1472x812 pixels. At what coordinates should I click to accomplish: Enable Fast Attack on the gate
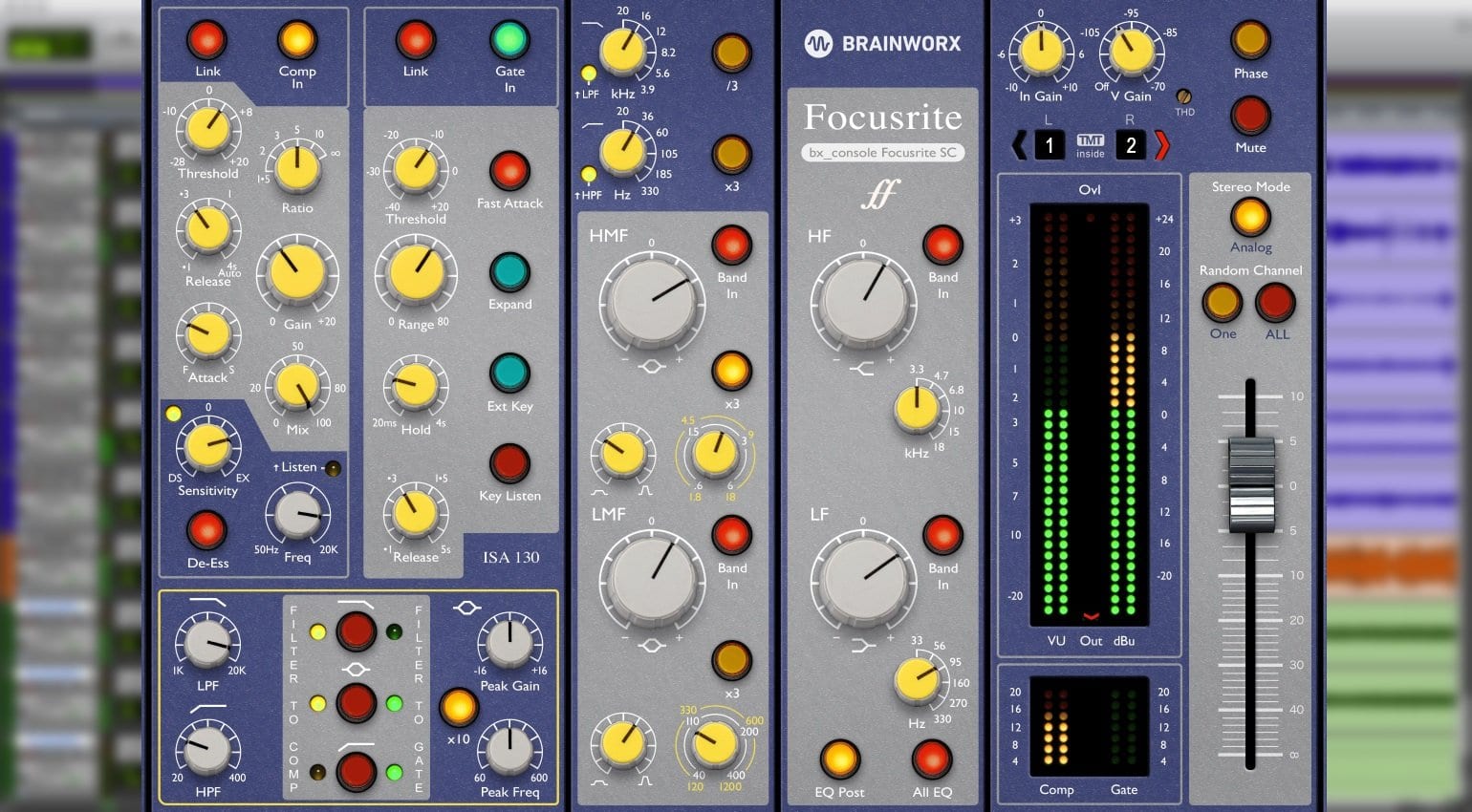coord(509,172)
